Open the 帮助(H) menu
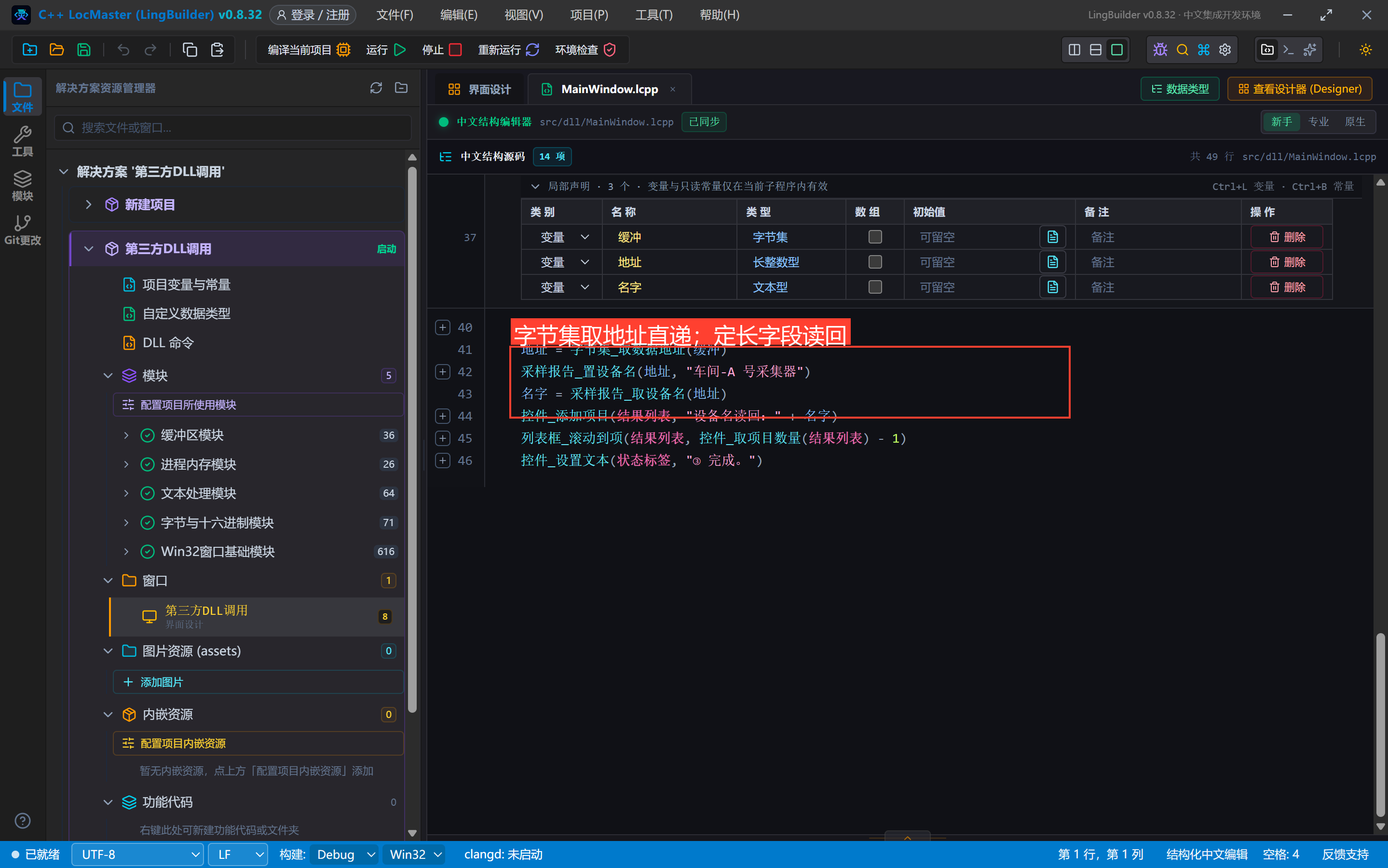This screenshot has width=1388, height=868. tap(719, 15)
